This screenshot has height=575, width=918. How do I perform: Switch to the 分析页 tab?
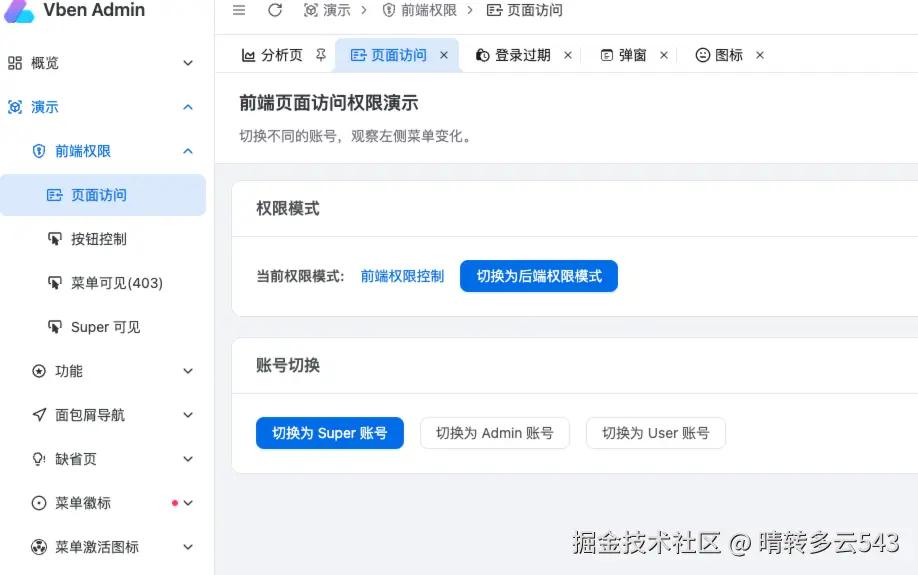[282, 55]
